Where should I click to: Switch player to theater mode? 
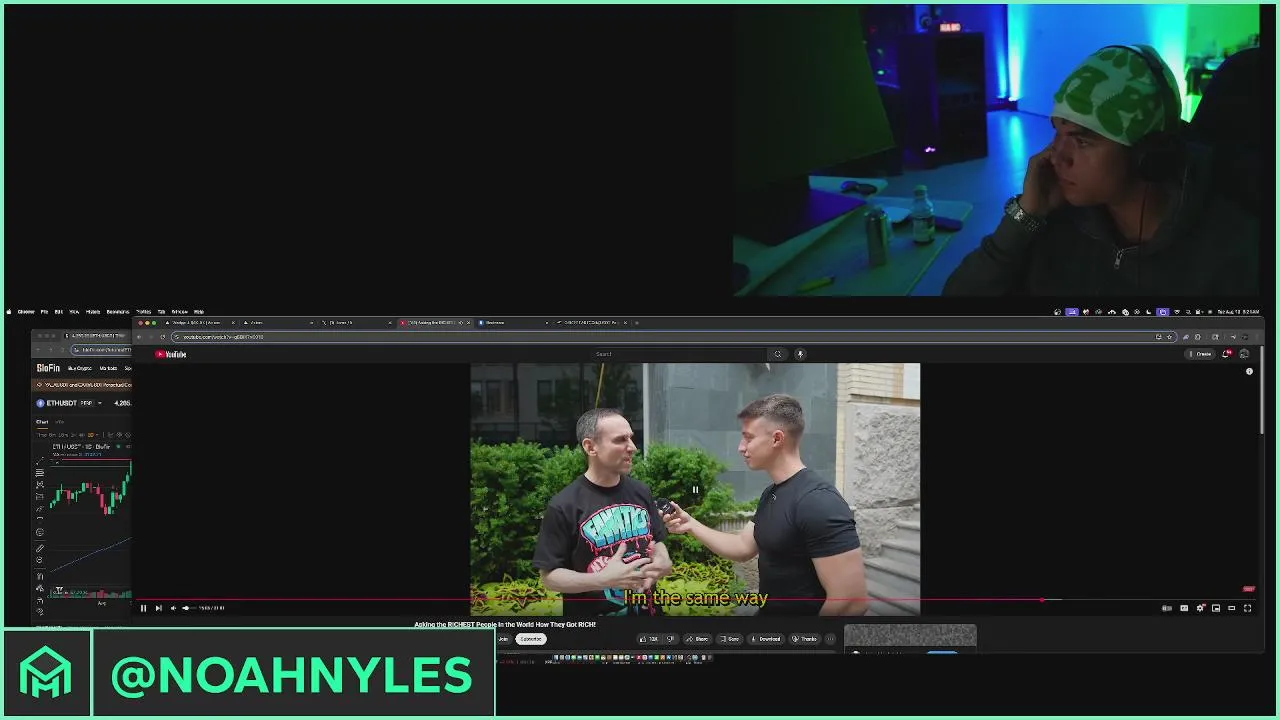point(1231,608)
